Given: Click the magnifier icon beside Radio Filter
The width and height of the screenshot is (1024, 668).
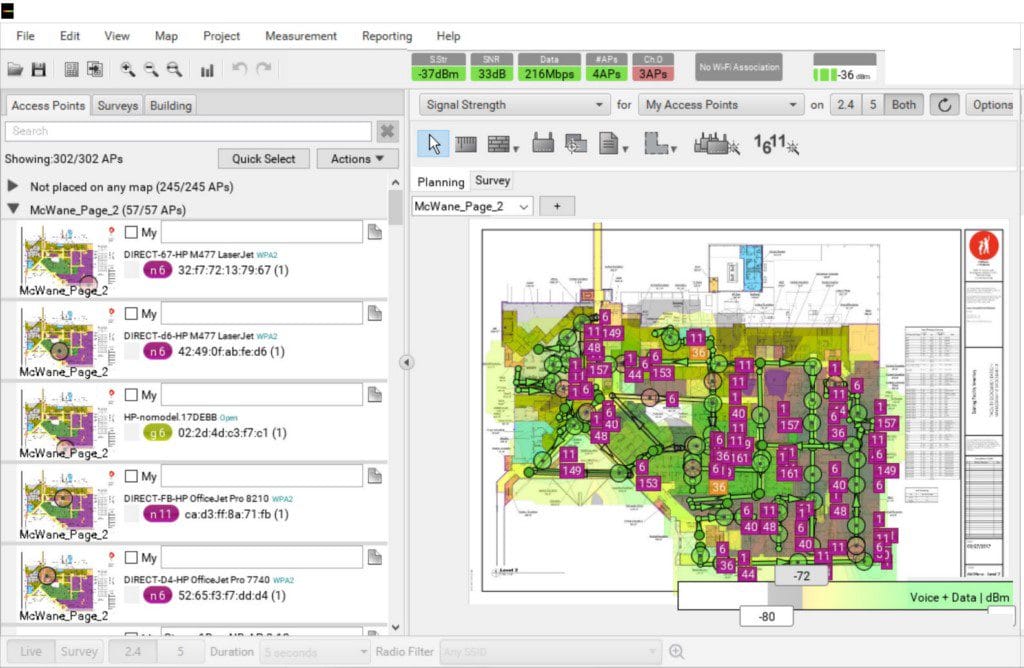Looking at the screenshot, I should 677,652.
